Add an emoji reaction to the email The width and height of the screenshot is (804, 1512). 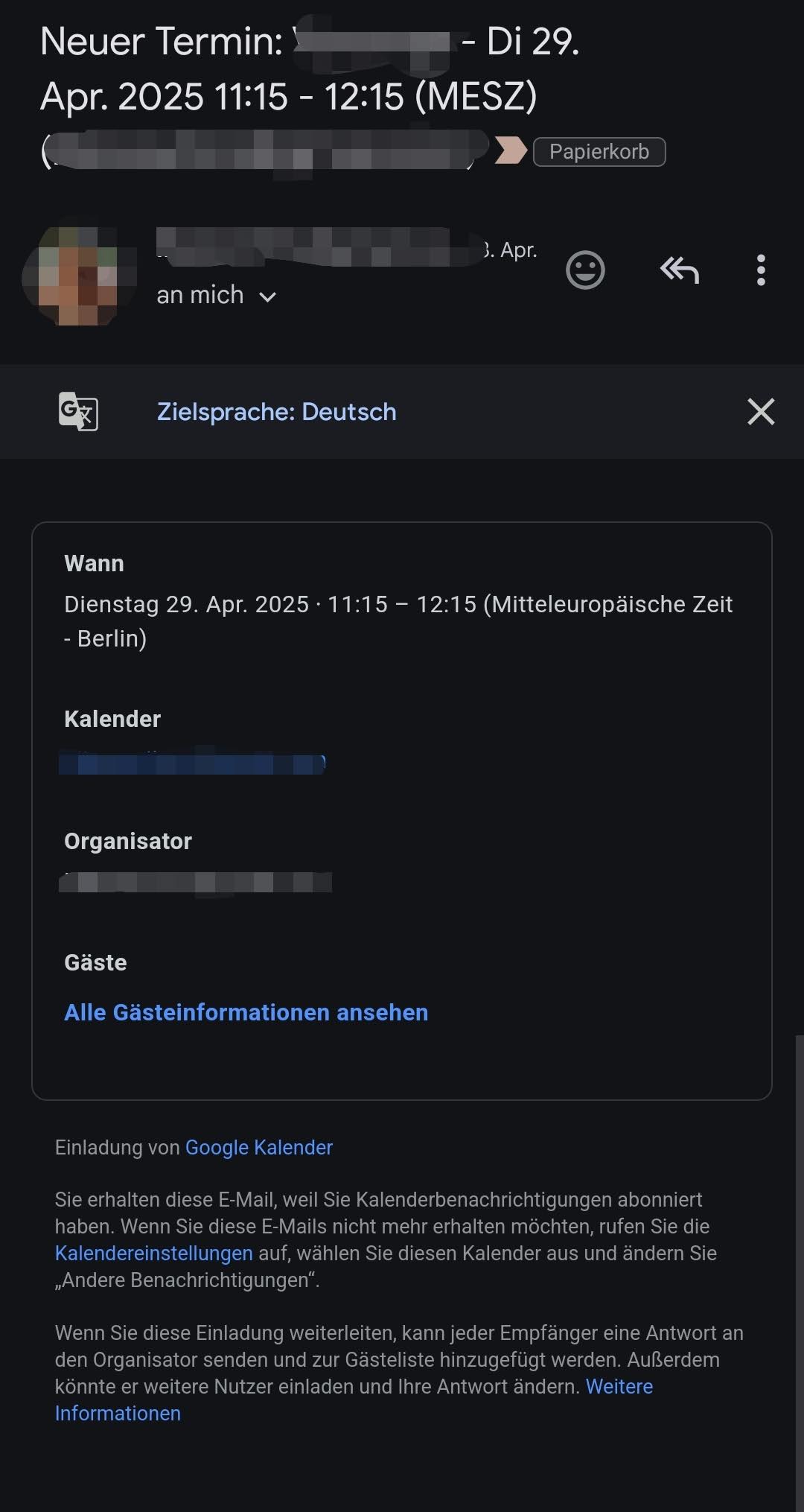point(585,270)
